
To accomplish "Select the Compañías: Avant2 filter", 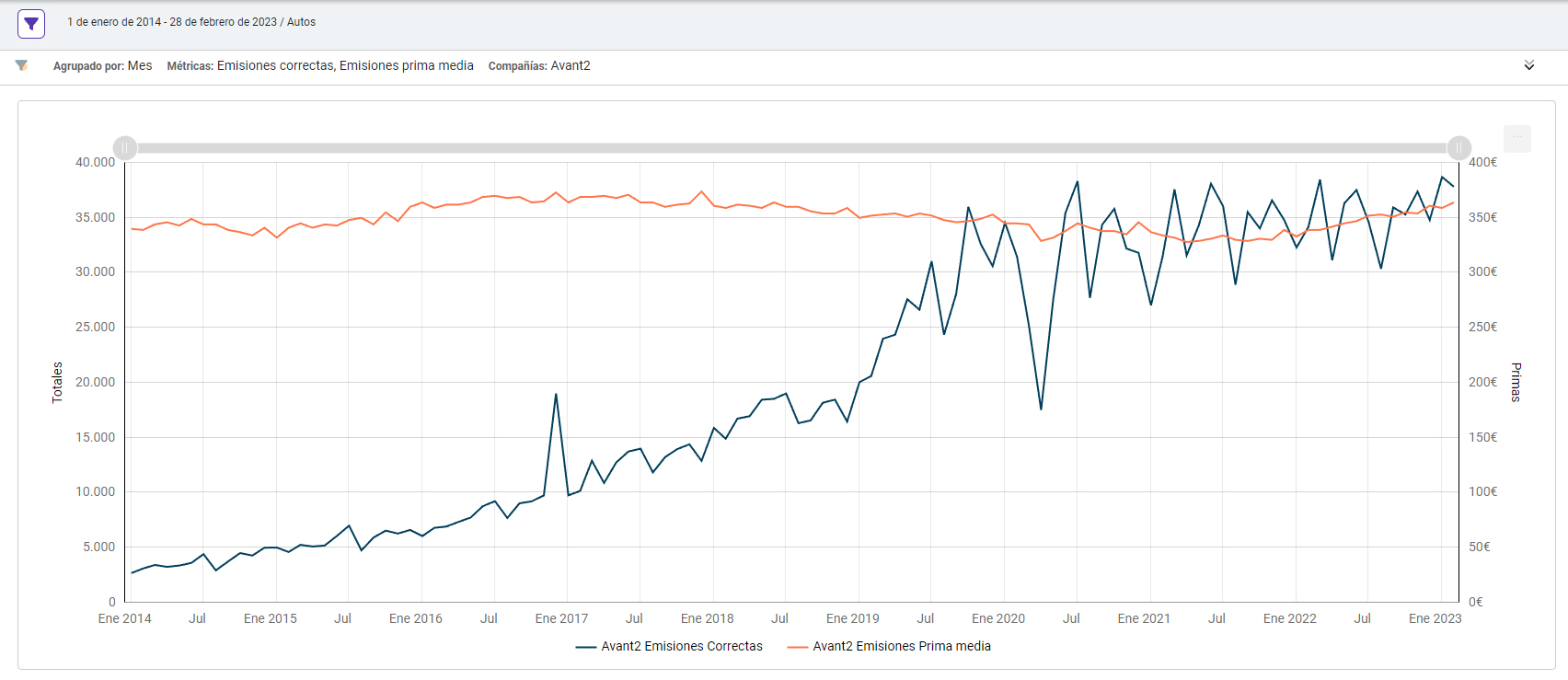I will pos(539,65).
